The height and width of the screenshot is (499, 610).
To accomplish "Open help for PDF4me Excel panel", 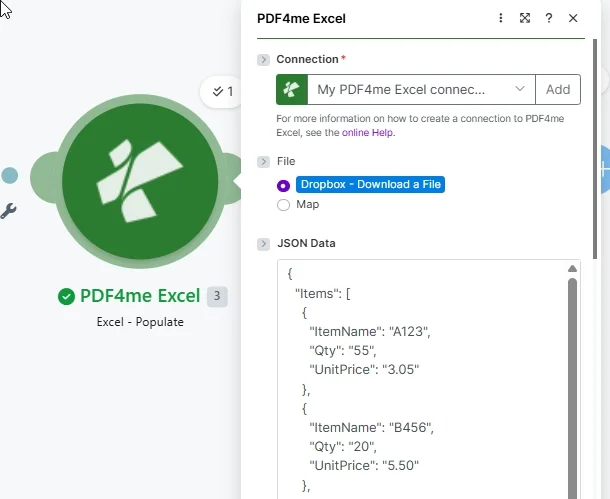I will click(x=549, y=18).
